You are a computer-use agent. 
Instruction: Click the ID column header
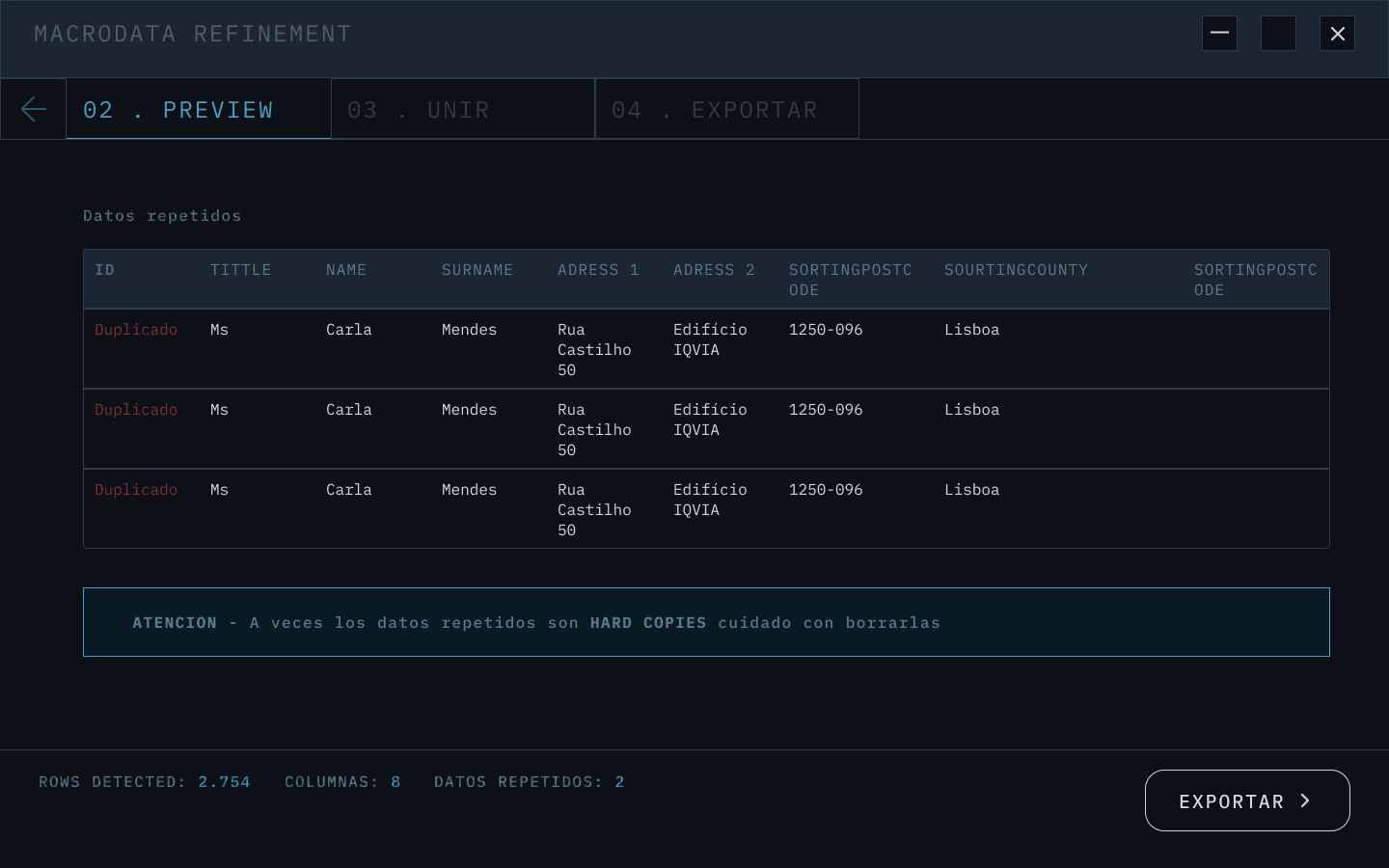(x=104, y=270)
